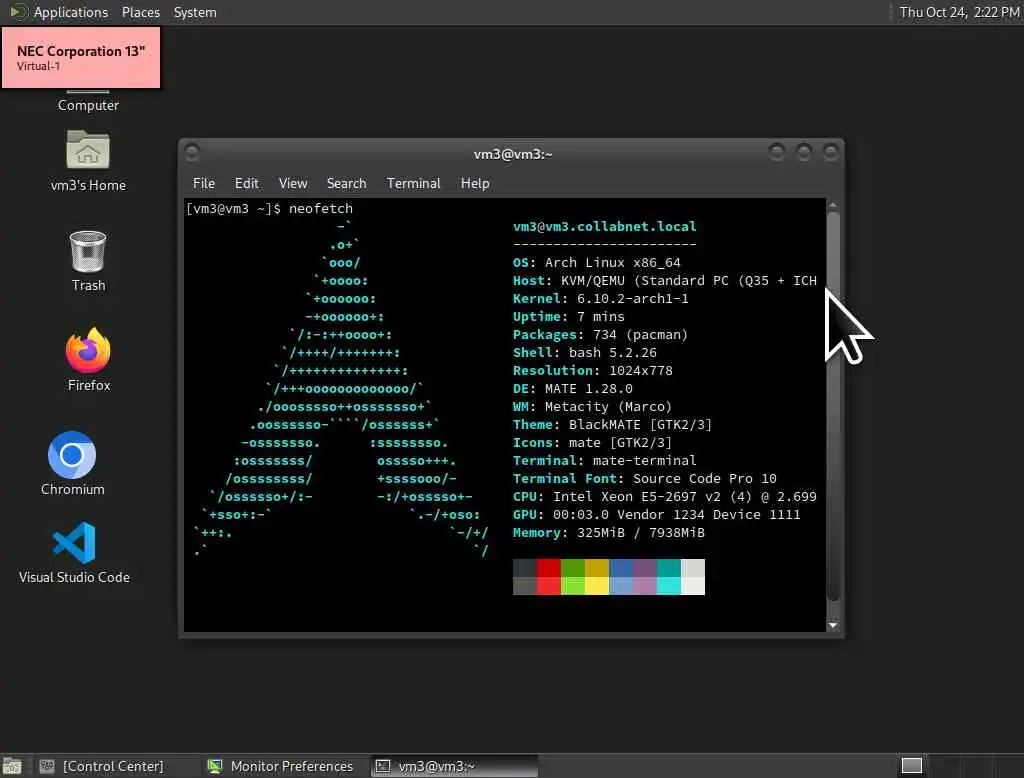The width and height of the screenshot is (1024, 778).
Task: Click the DE: MATE 1.28.0 line
Action: [x=573, y=389]
